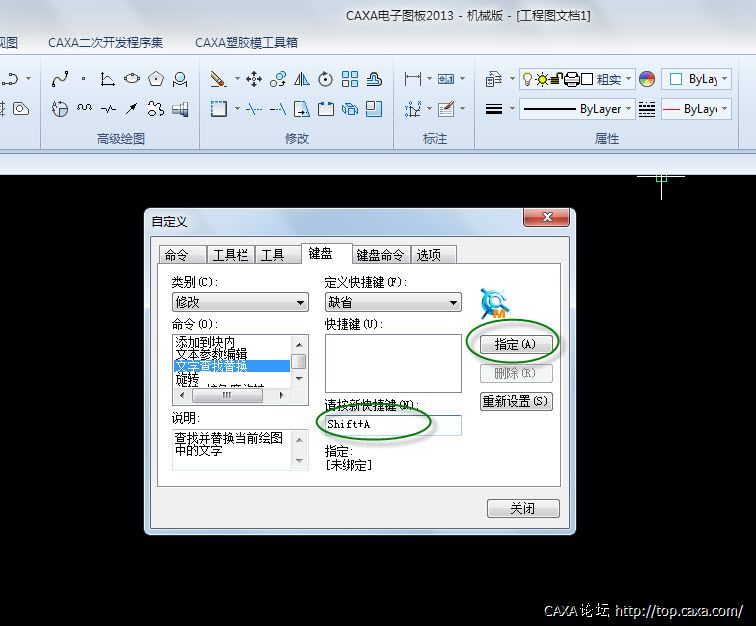Select the extend line tool
756x626 pixels.
pos(278,109)
